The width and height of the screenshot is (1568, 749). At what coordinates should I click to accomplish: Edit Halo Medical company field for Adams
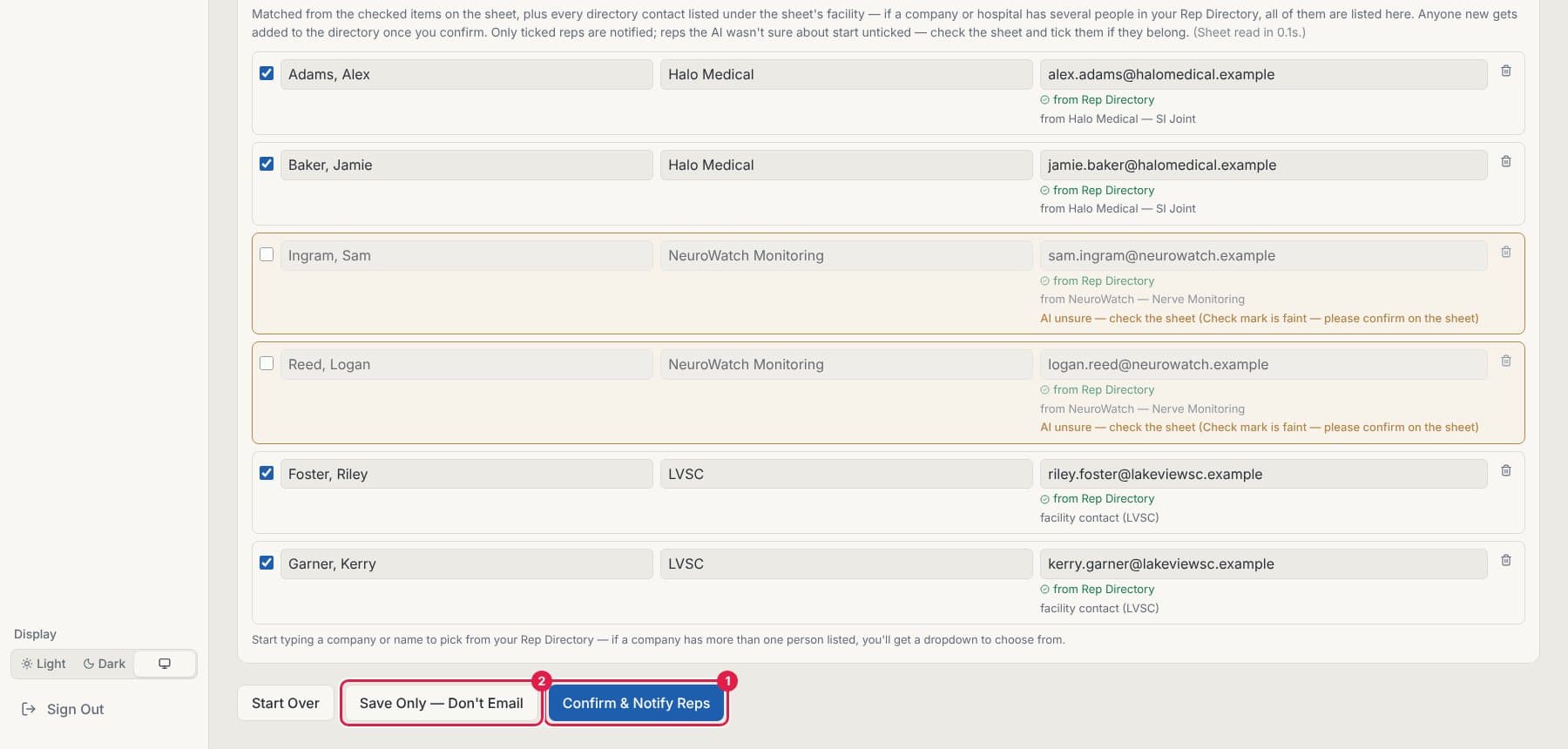[846, 74]
